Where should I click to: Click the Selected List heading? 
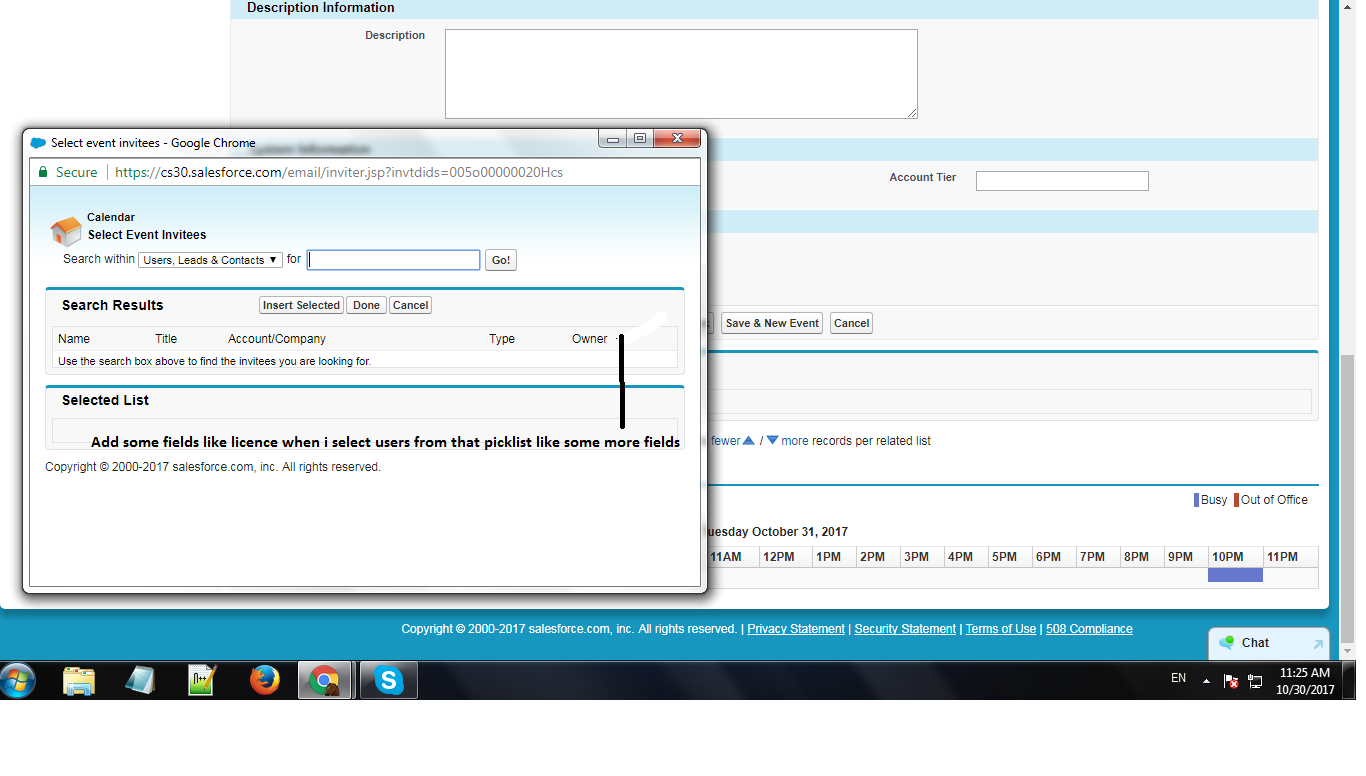click(x=105, y=400)
